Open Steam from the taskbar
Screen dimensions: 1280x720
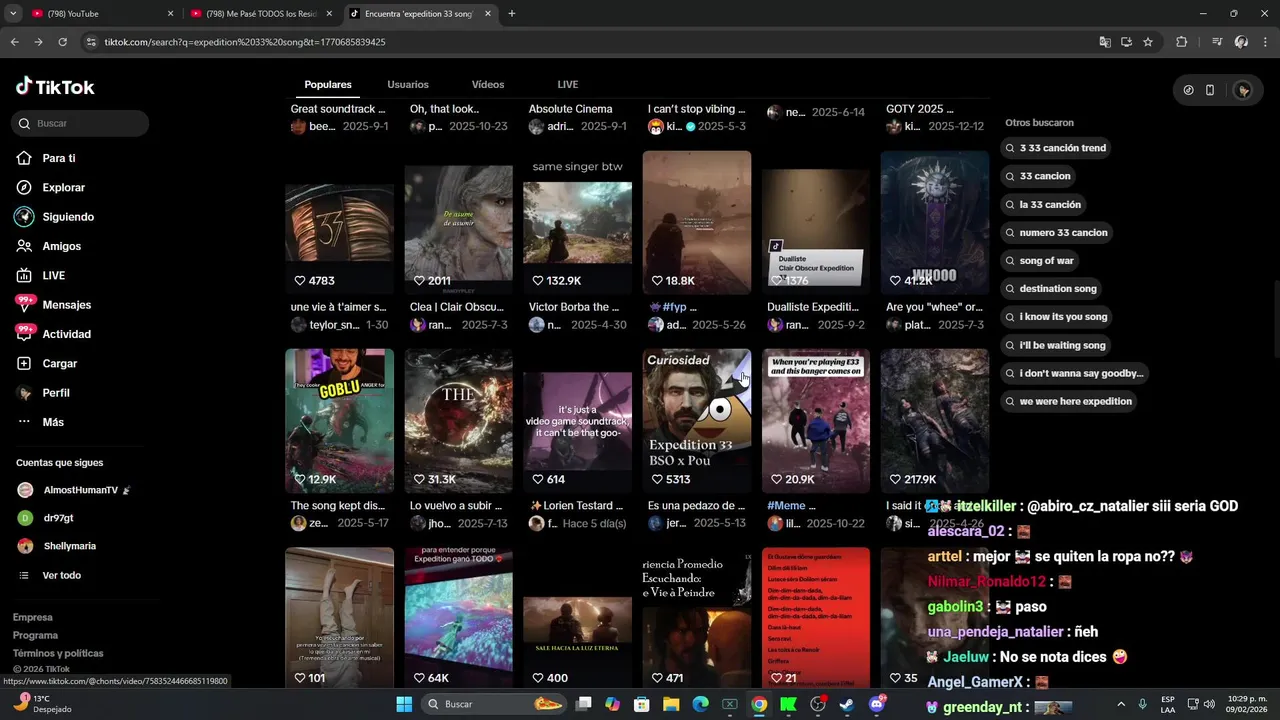847,704
